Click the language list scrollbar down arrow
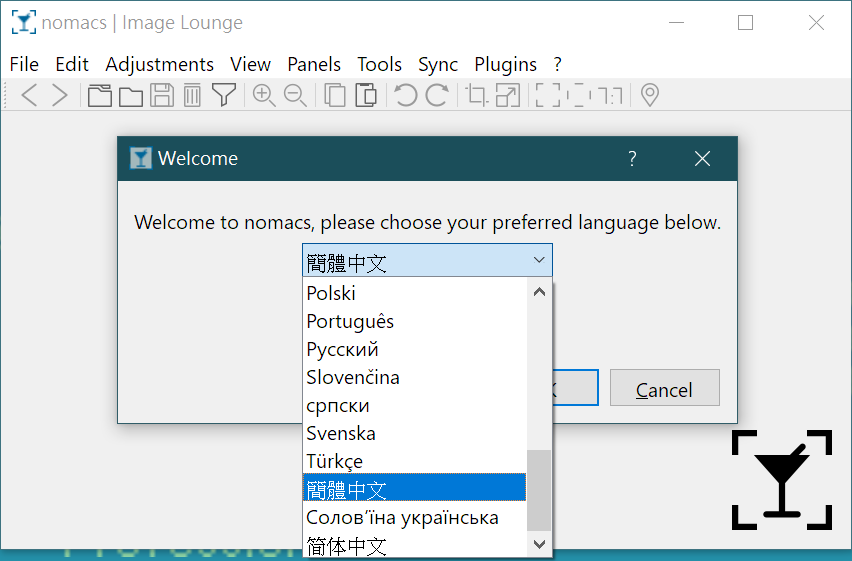The width and height of the screenshot is (852, 561). click(539, 544)
